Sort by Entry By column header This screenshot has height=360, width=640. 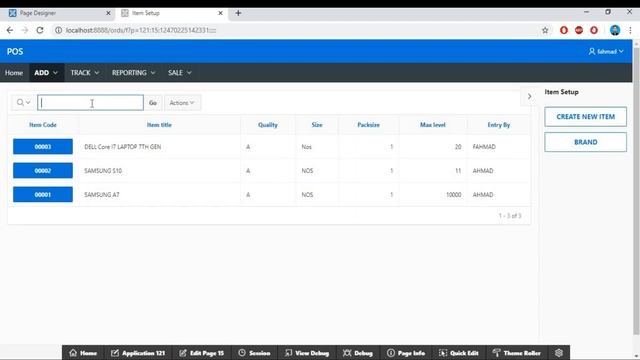498,125
